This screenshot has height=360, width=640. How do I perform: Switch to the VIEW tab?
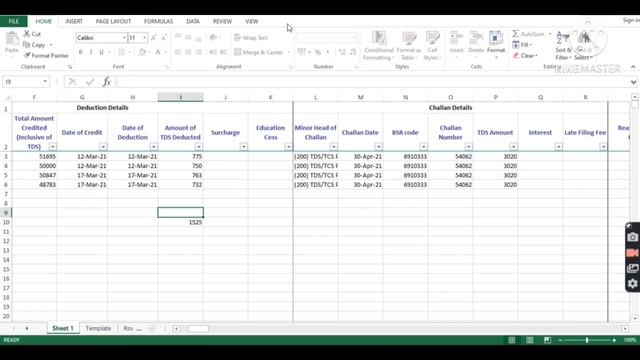click(x=251, y=21)
